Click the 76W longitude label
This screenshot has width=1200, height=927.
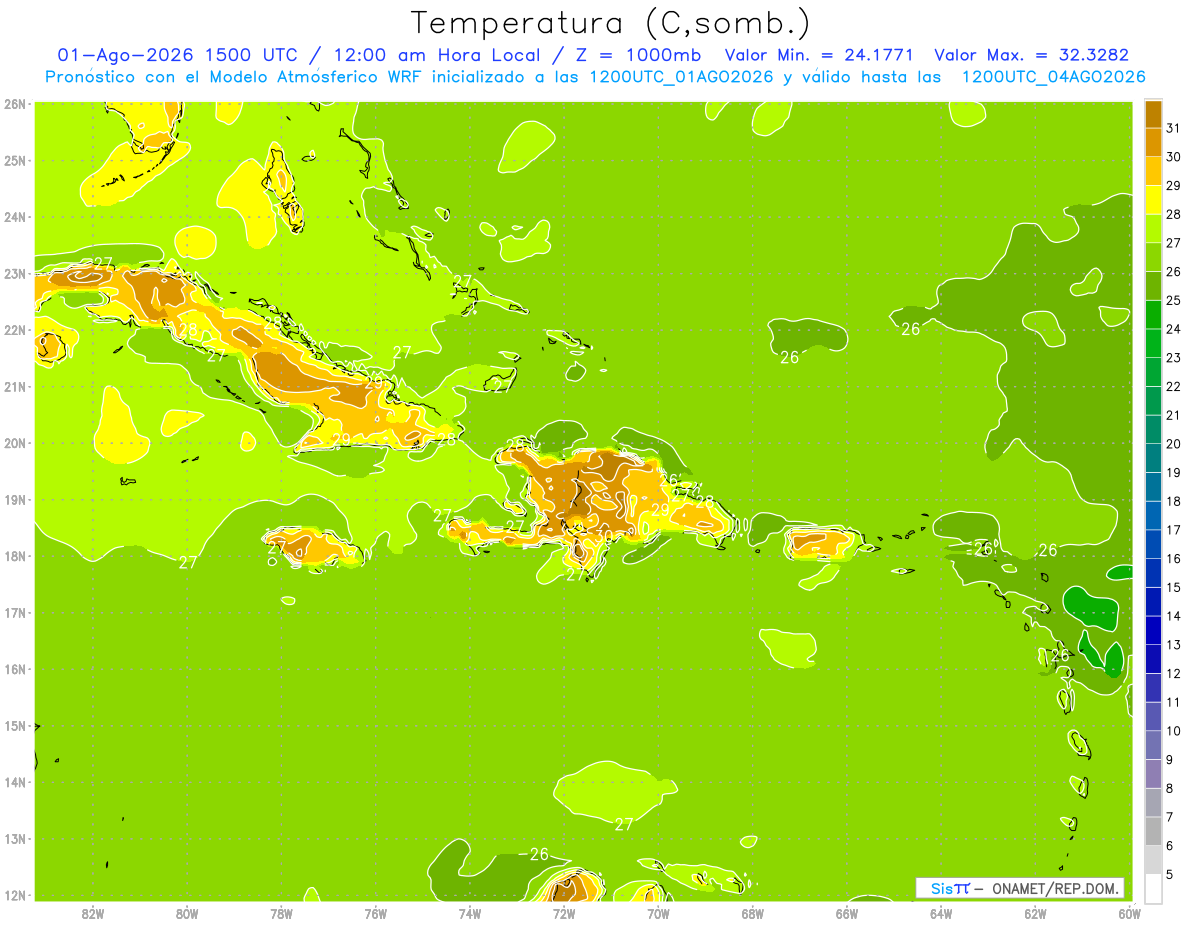(375, 913)
